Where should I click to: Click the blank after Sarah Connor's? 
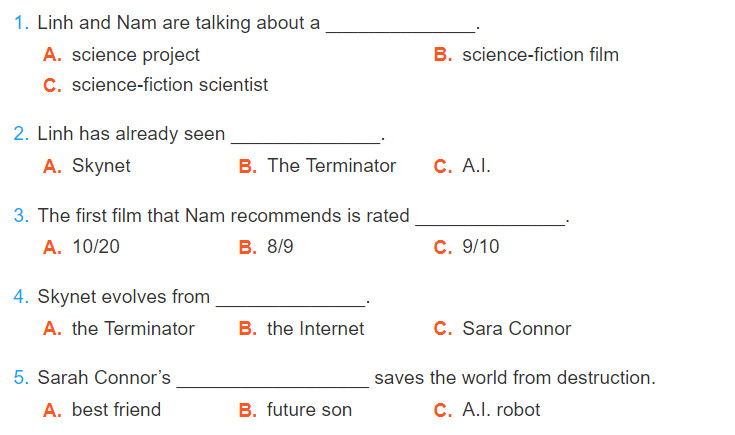pyautogui.click(x=273, y=381)
